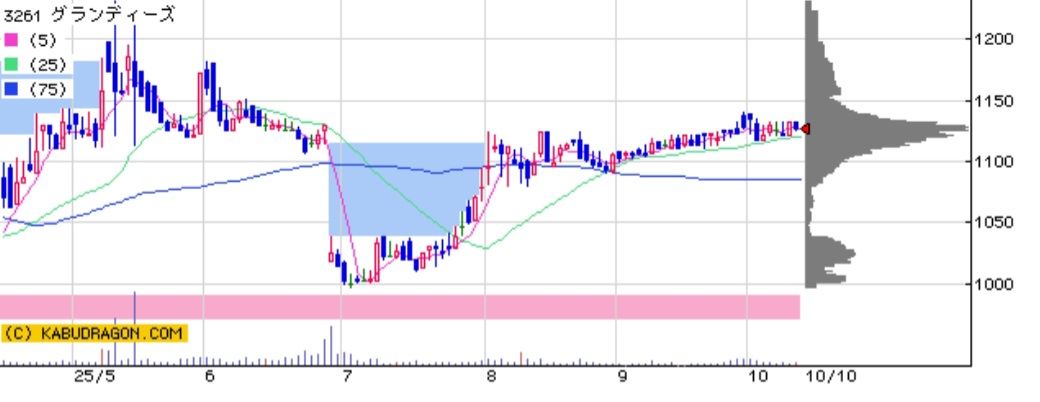Select the 25/5 date axis label

pos(95,377)
